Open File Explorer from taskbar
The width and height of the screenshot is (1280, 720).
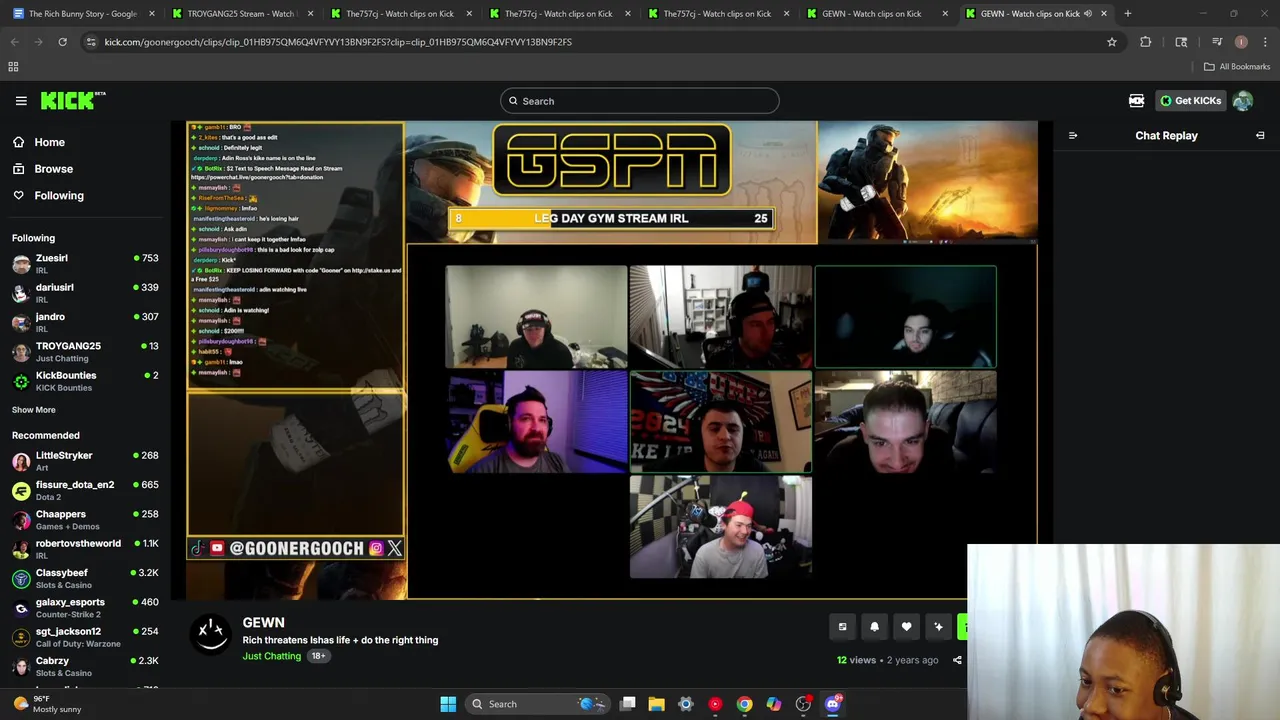tap(657, 704)
